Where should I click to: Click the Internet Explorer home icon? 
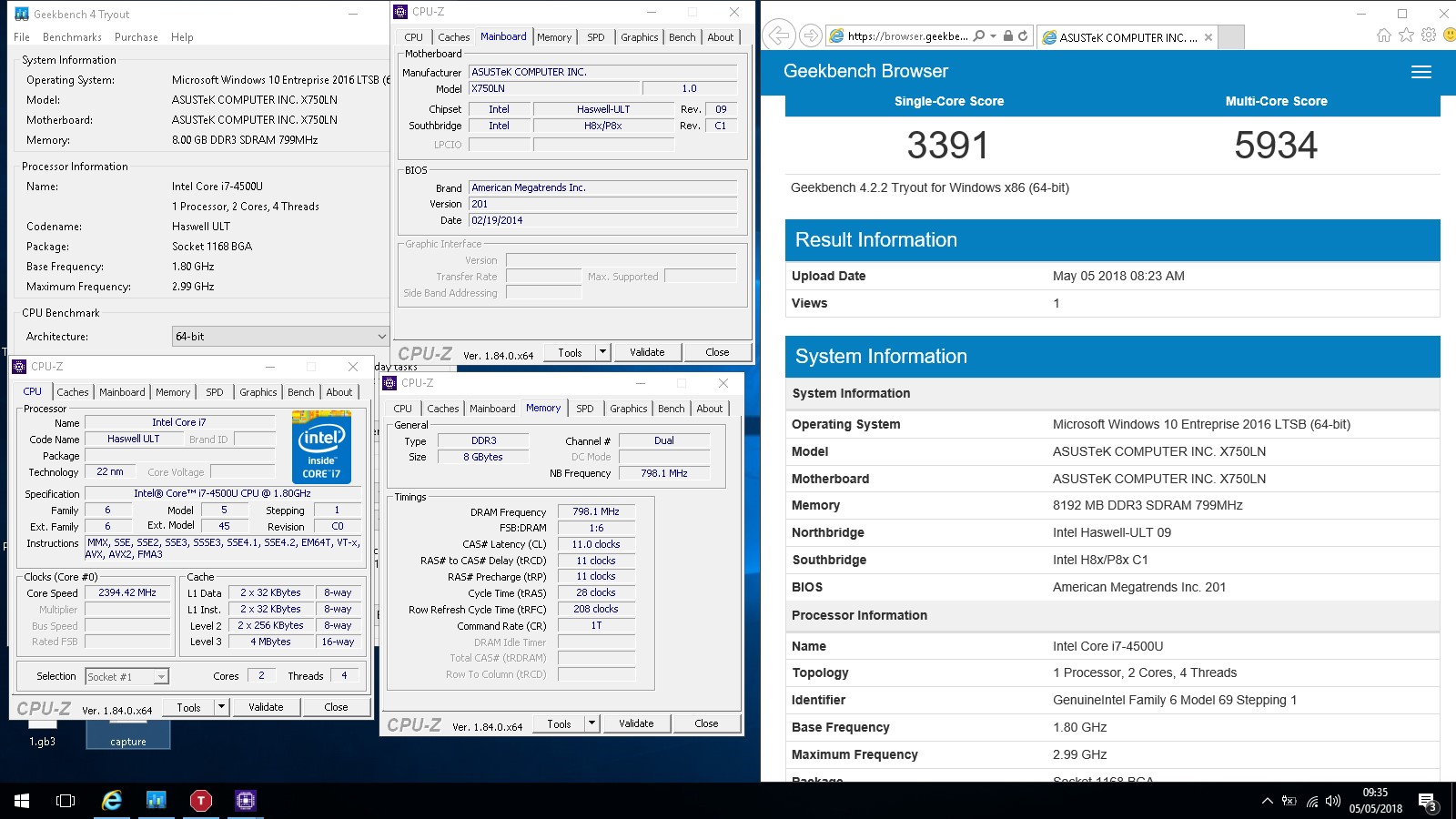pos(1384,35)
